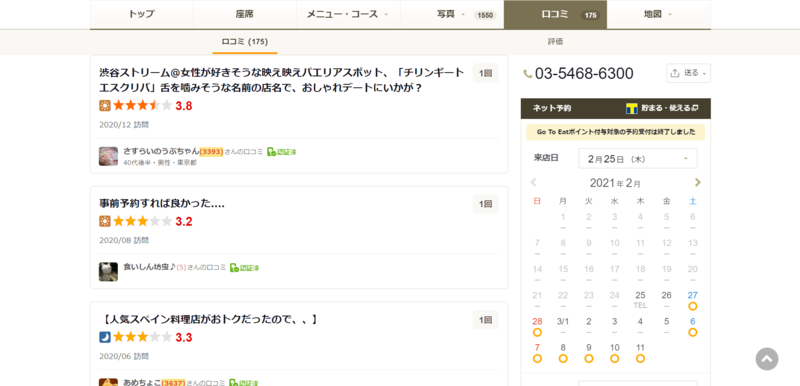
Task: Open the 来店日 date dropdown 2月25日
Action: [638, 159]
